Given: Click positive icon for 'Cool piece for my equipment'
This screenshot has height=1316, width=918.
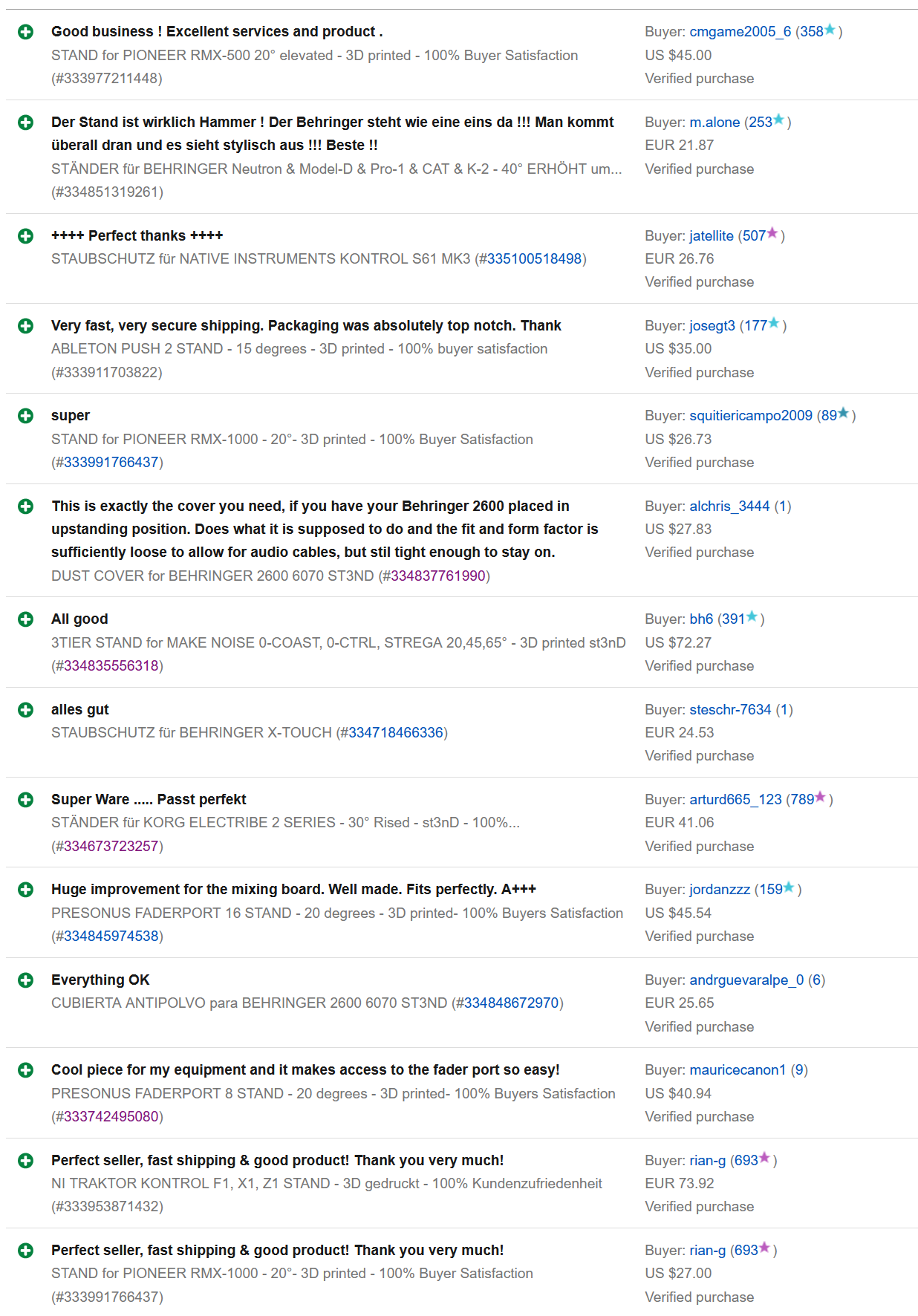Looking at the screenshot, I should [25, 1070].
